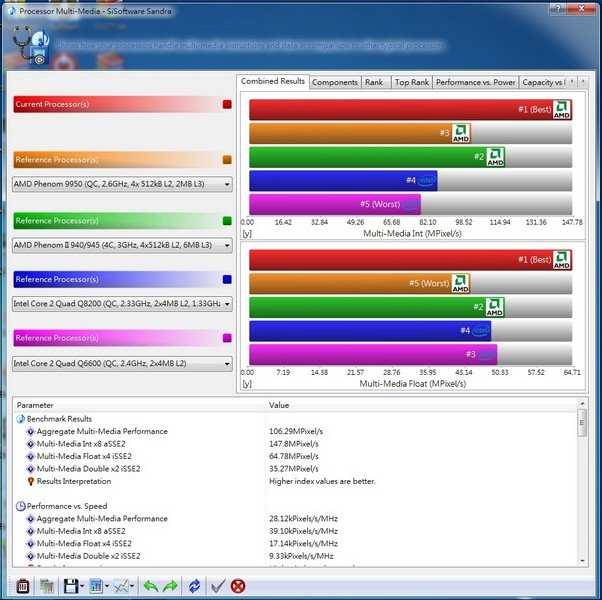Open the Intel Core 2 Quad Q8200 dropdown

[x=122, y=304]
